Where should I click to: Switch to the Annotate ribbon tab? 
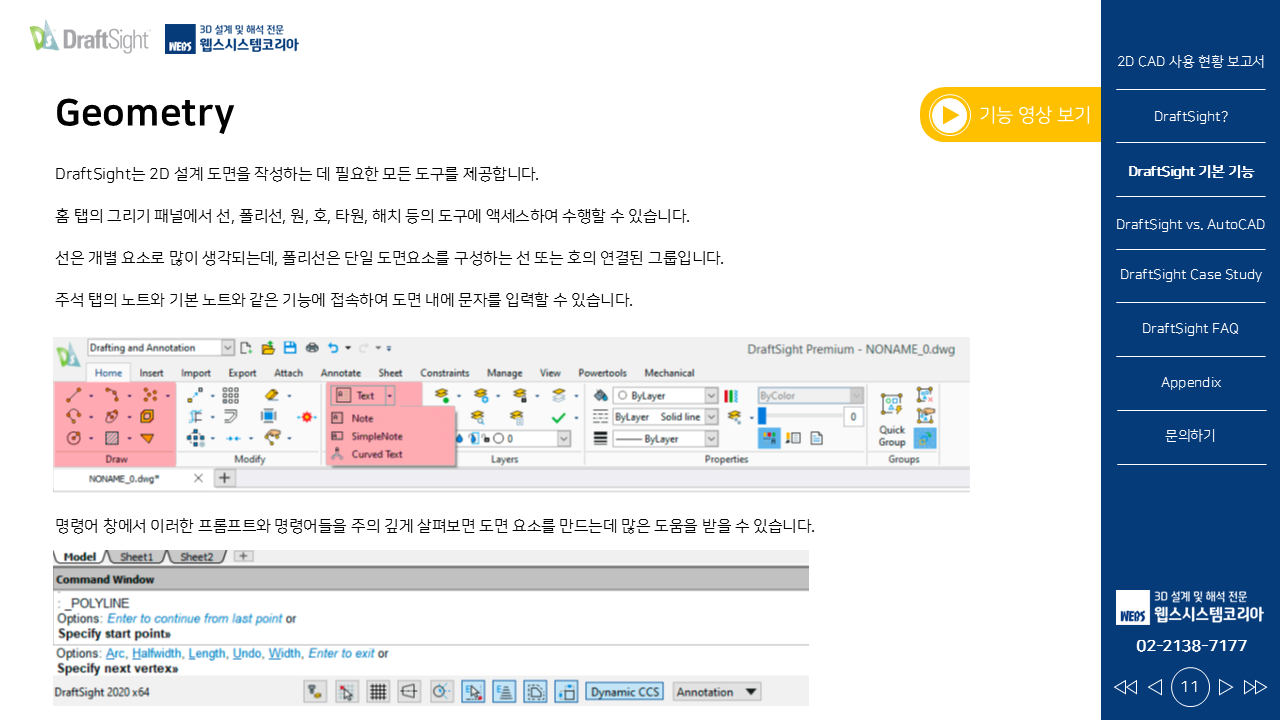tap(341, 373)
